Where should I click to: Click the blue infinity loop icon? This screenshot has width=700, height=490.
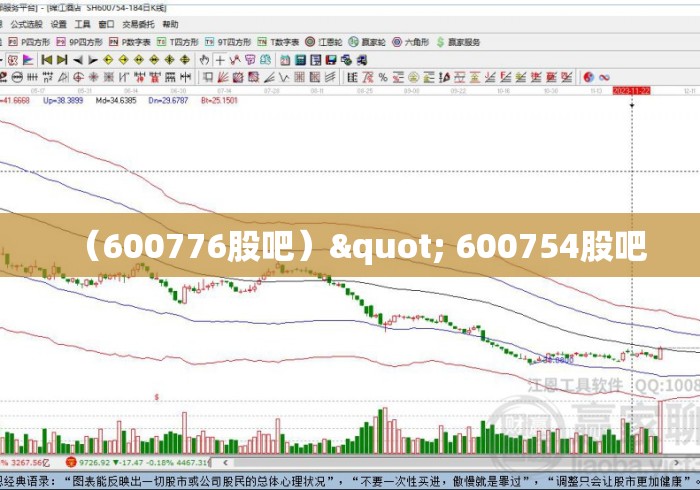(x=604, y=77)
